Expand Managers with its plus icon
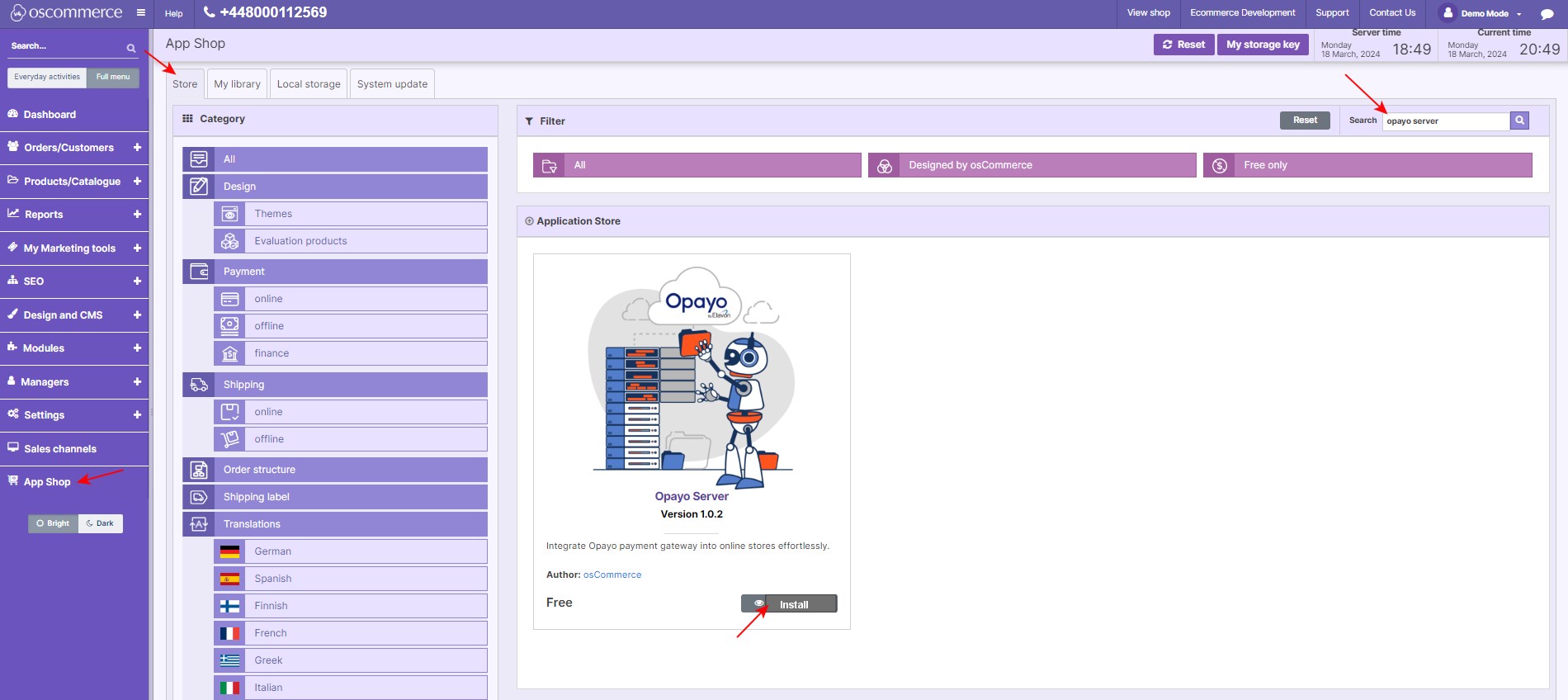Viewport: 1568px width, 700px height. tap(137, 381)
